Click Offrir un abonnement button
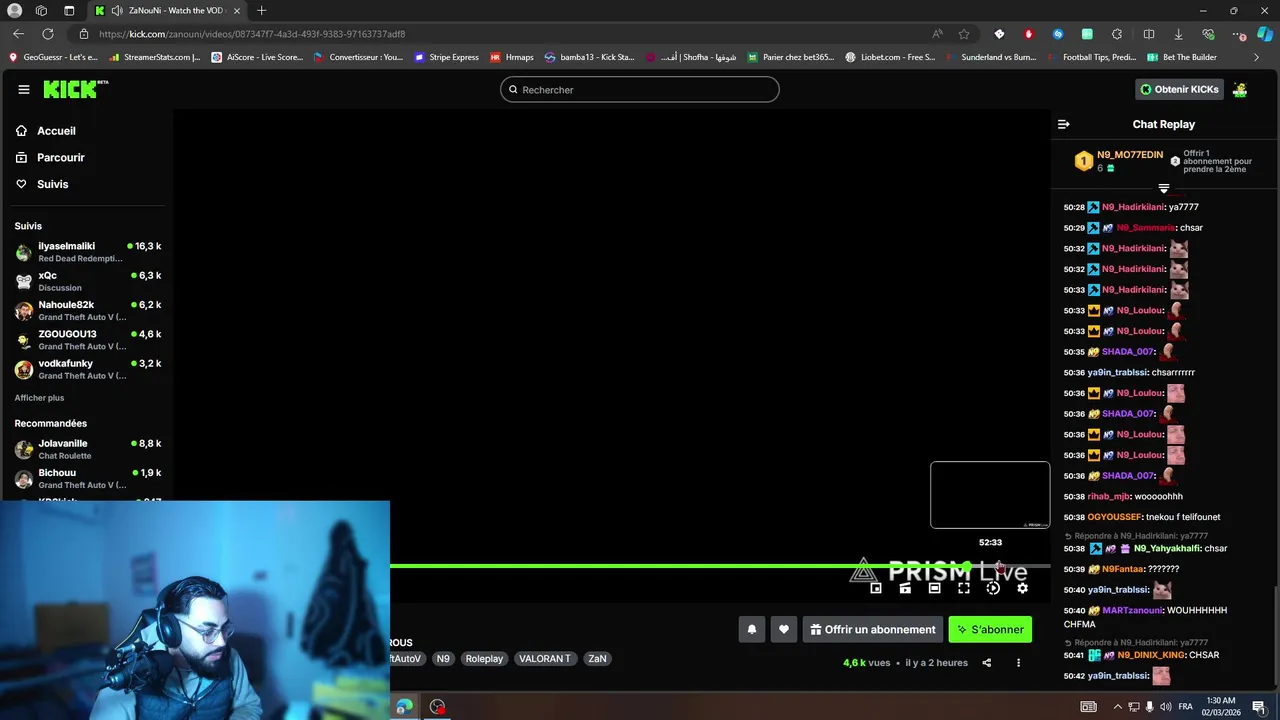This screenshot has height=720, width=1280. 872,629
